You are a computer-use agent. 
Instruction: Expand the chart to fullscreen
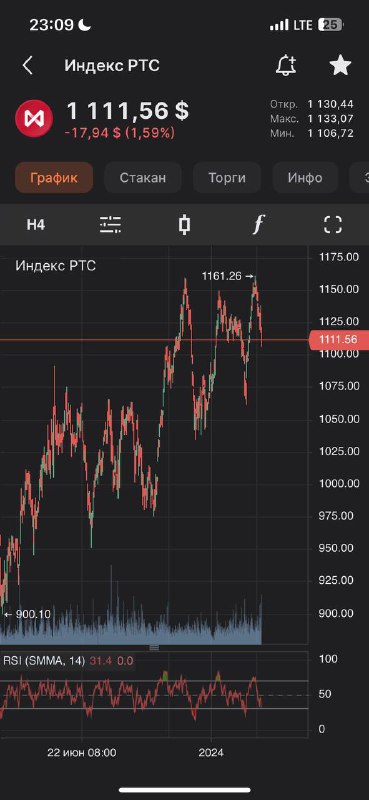coord(333,224)
